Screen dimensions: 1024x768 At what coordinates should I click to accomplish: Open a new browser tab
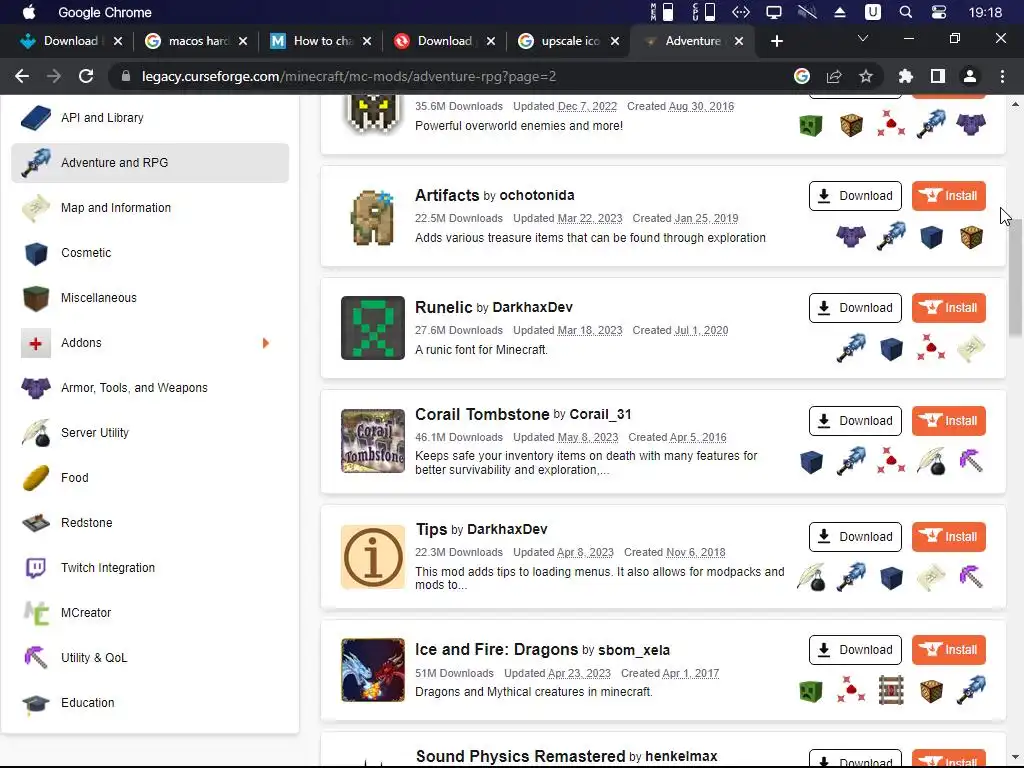point(776,41)
